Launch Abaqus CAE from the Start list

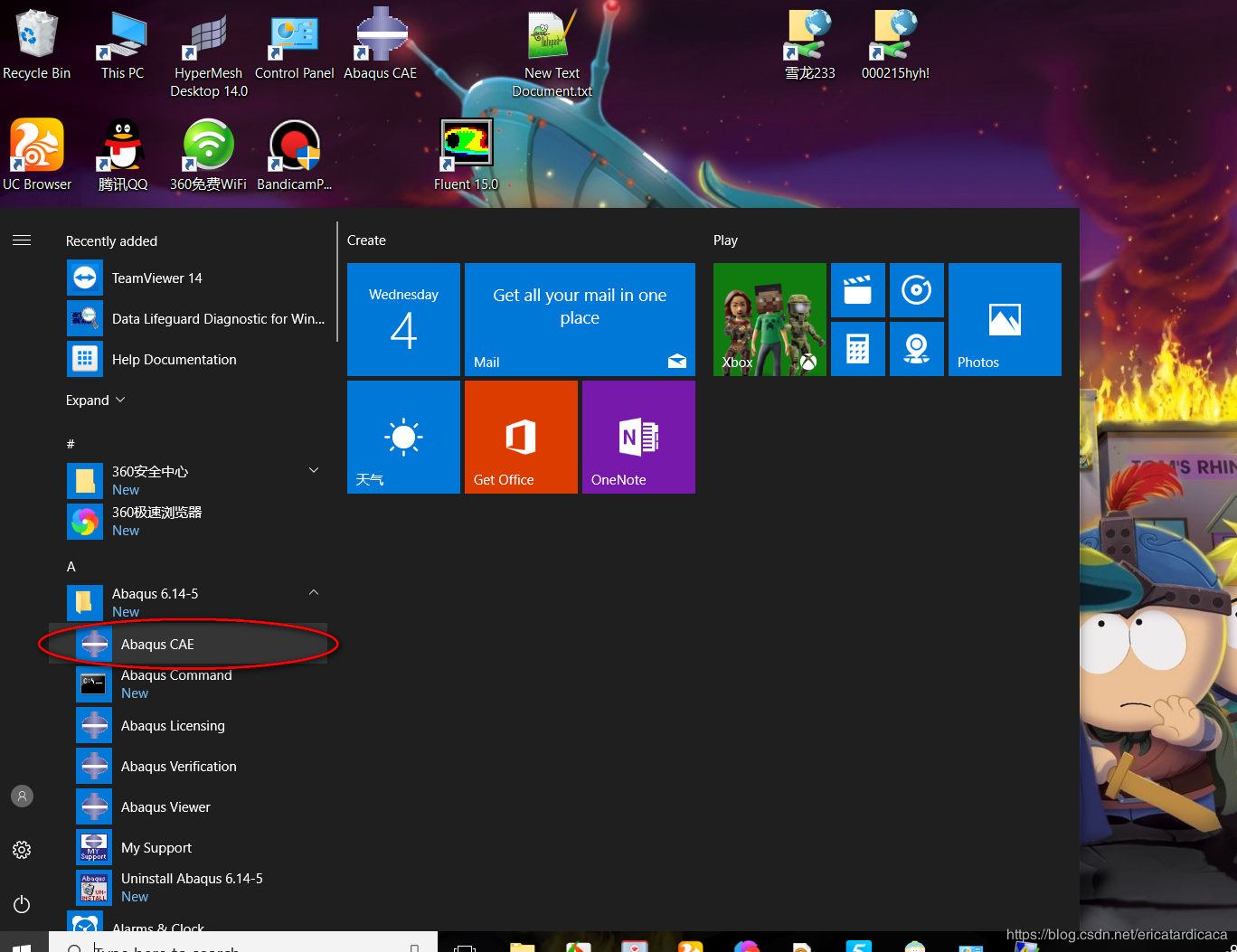188,644
